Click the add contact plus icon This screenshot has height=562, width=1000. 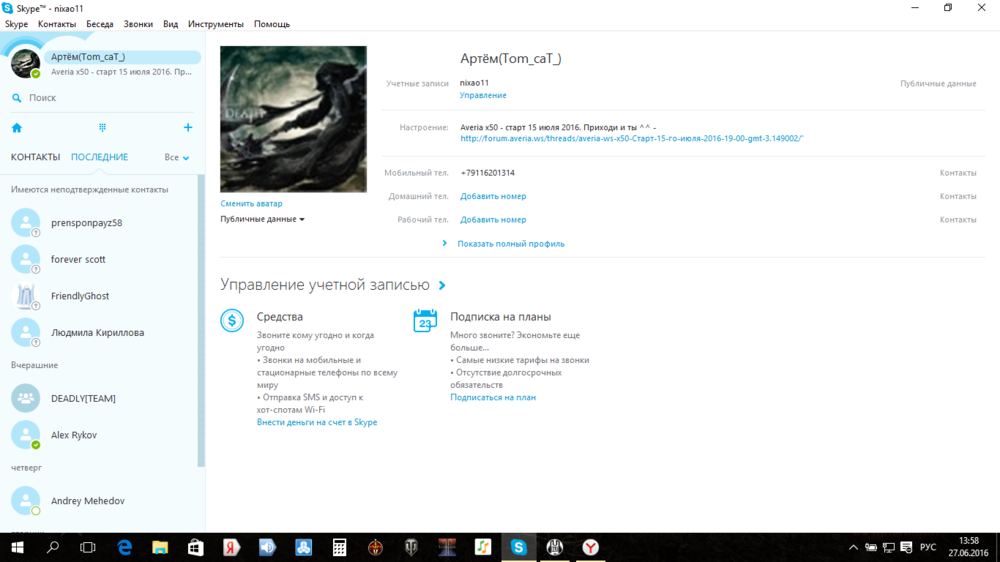pos(188,128)
